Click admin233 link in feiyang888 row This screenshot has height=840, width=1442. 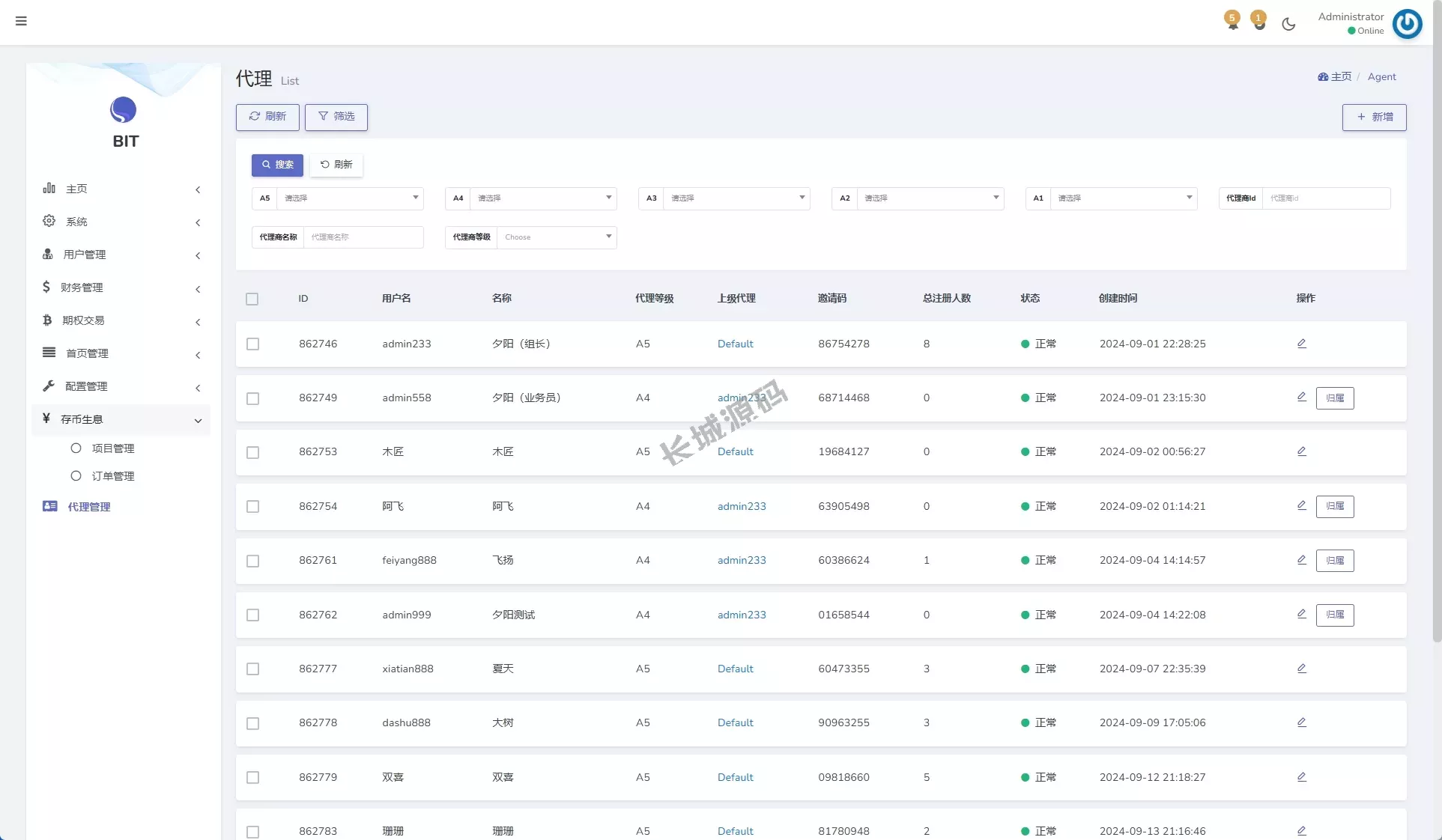click(x=742, y=560)
